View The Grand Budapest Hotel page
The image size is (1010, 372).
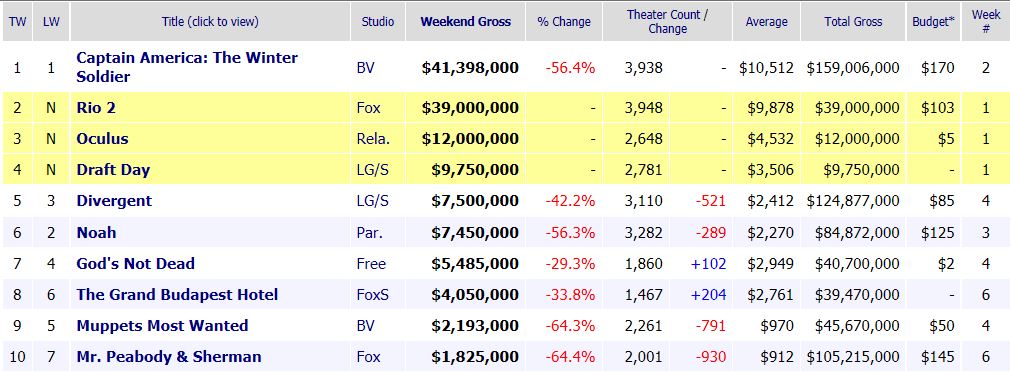pos(177,294)
